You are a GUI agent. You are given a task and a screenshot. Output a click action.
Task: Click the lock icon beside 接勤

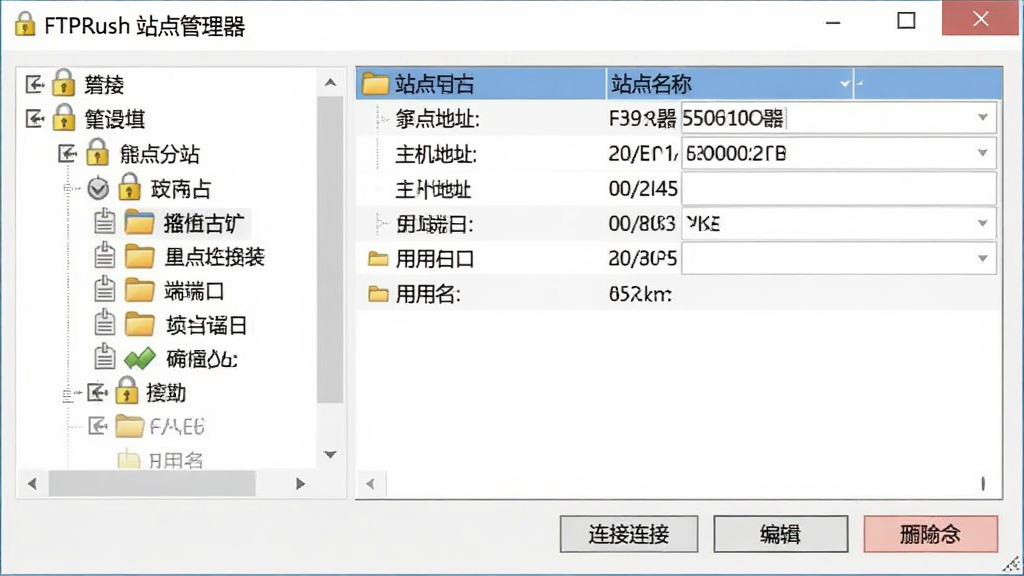(x=127, y=392)
